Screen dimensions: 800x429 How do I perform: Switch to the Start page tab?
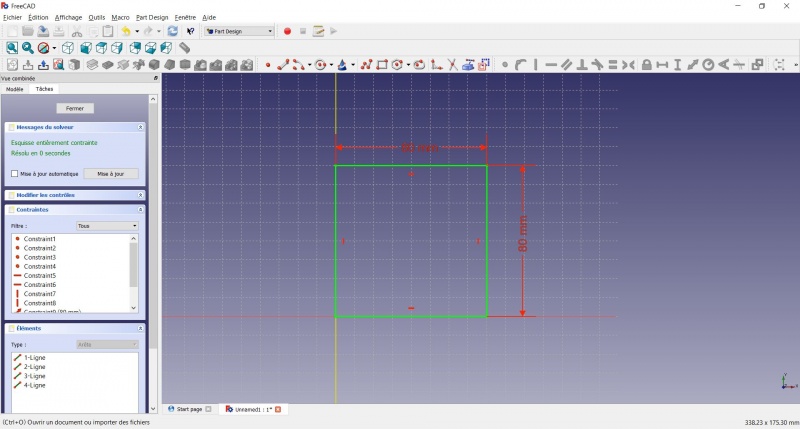[189, 409]
